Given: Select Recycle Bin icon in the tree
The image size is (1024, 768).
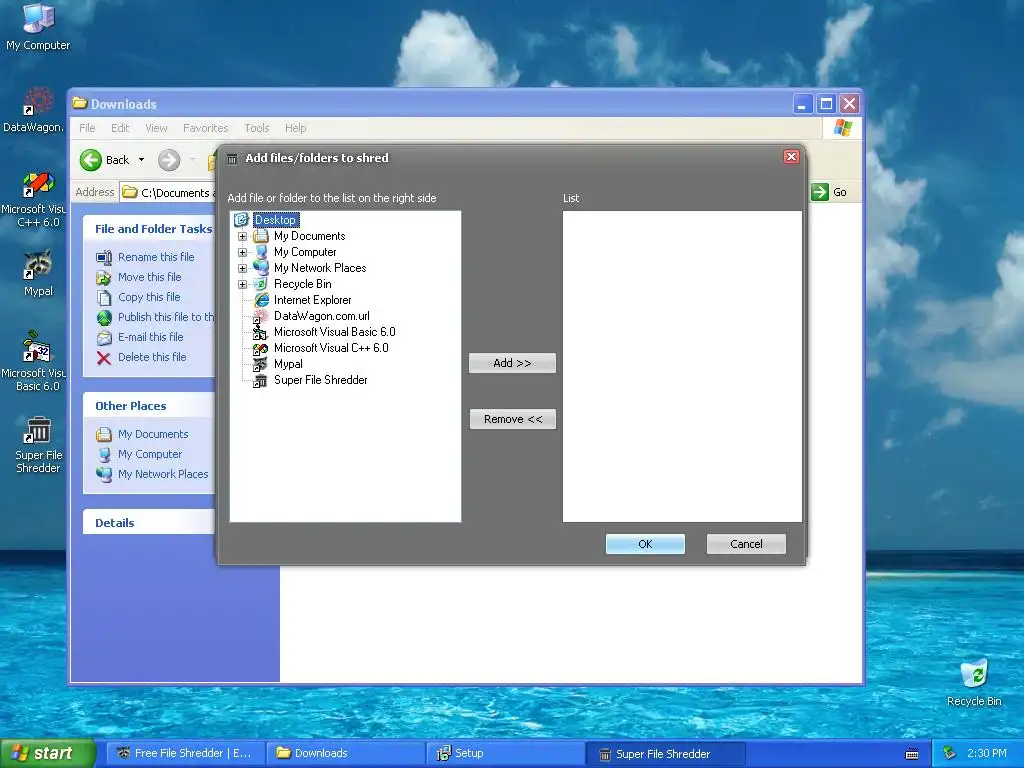Looking at the screenshot, I should 261,284.
